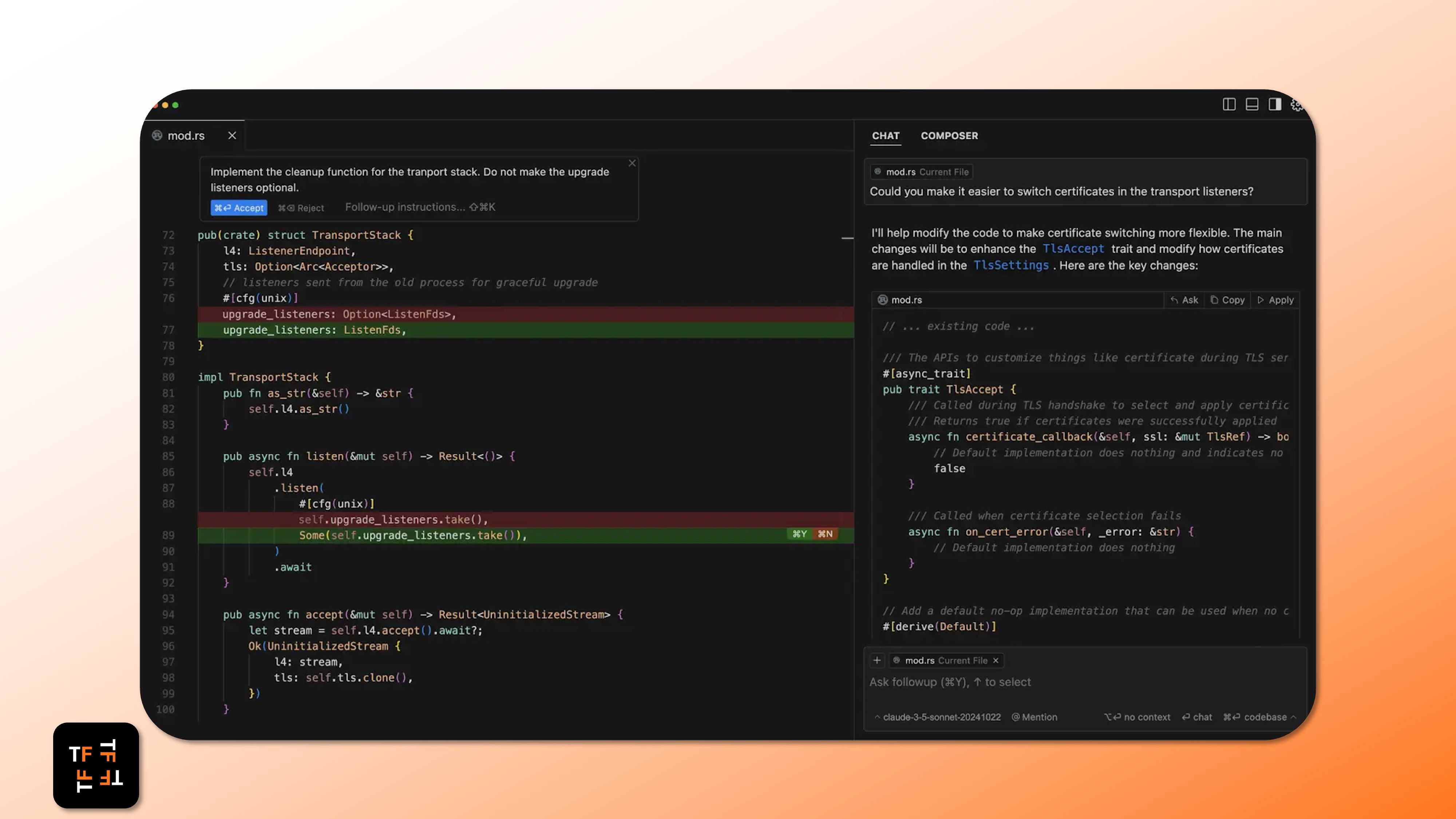Accept the proposed inline edit
This screenshot has width=1456, height=819.
tap(239, 208)
